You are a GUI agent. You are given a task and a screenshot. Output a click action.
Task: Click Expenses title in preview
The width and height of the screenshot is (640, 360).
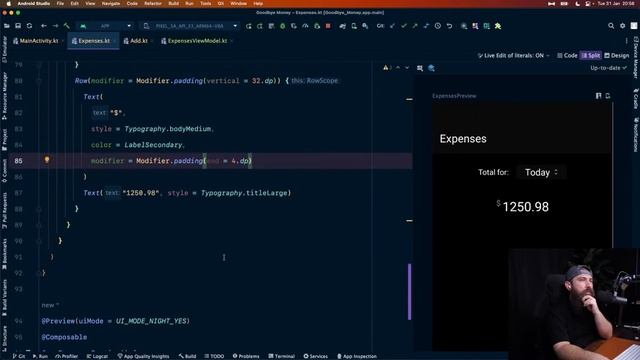click(x=463, y=139)
